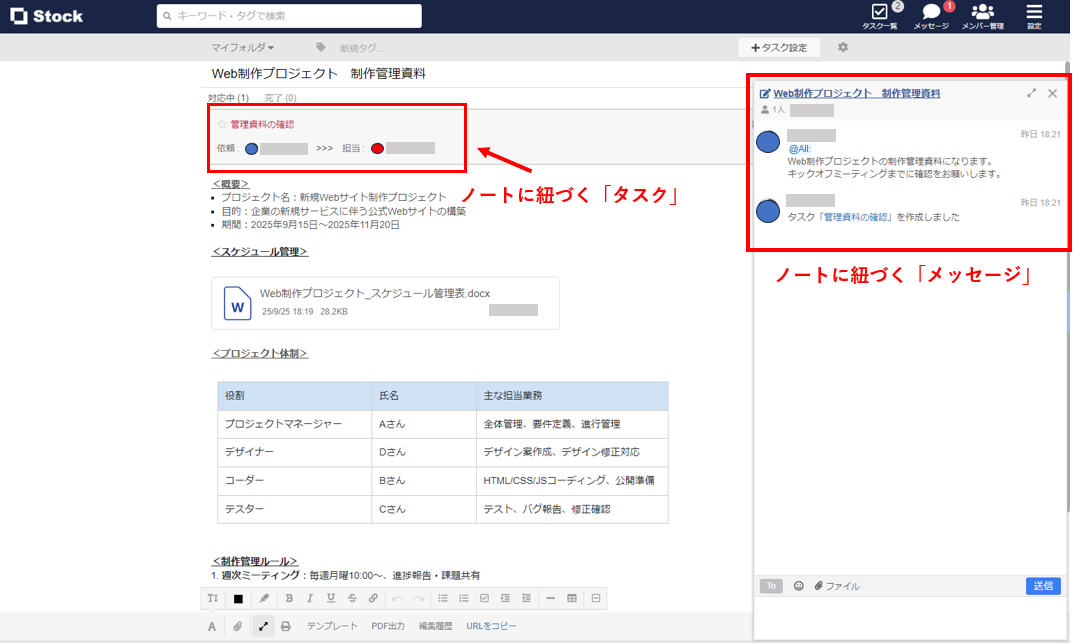Screen dimensions: 1073x644
Task: Click the print icon below the editor
Action: coord(286,625)
